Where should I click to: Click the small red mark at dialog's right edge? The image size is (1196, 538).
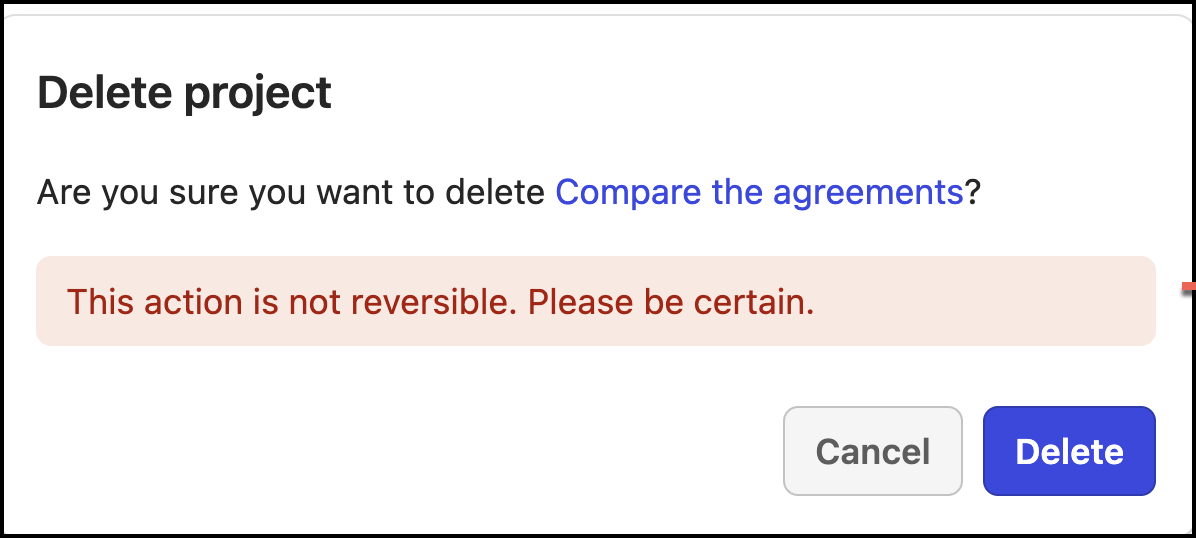(x=1188, y=288)
